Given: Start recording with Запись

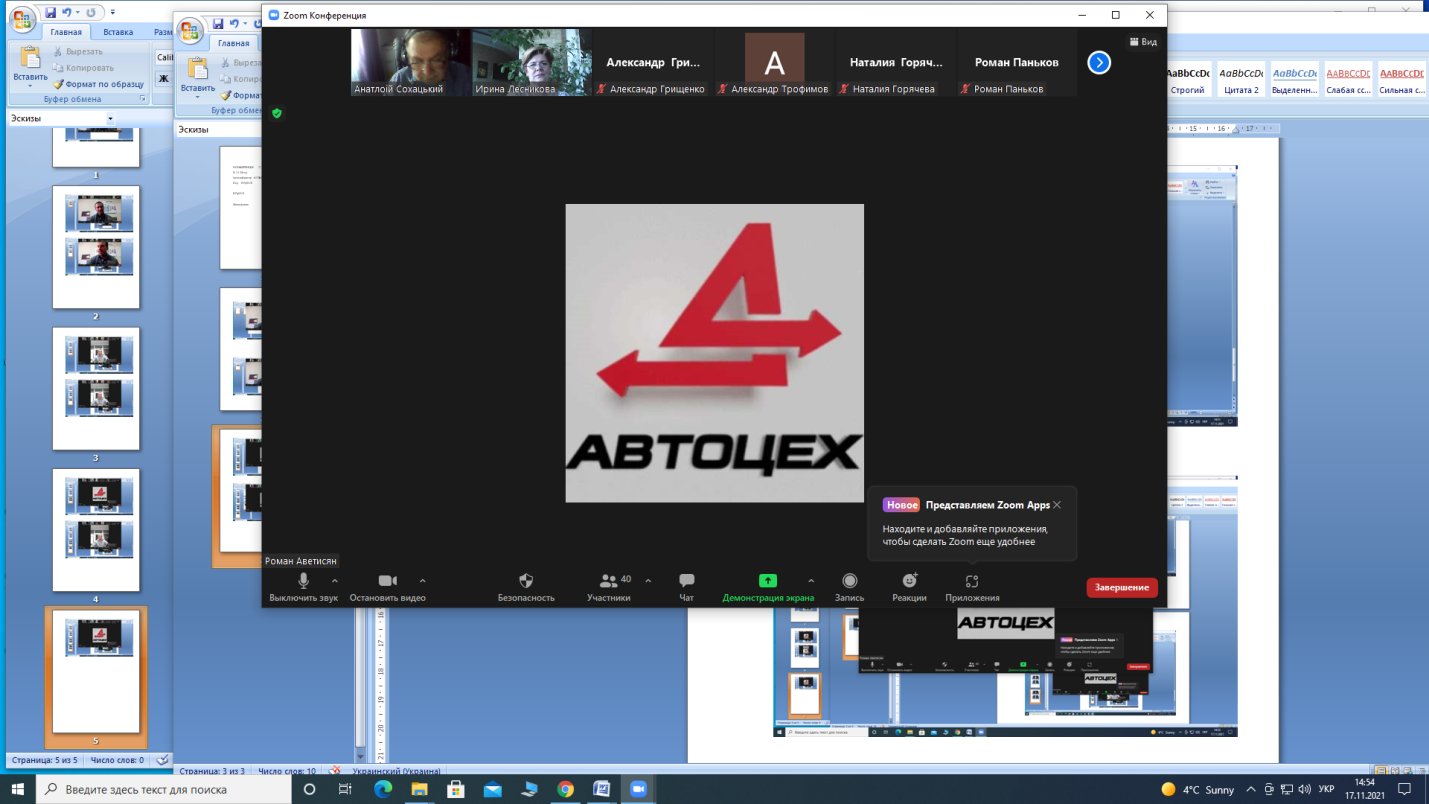Looking at the screenshot, I should pos(849,587).
